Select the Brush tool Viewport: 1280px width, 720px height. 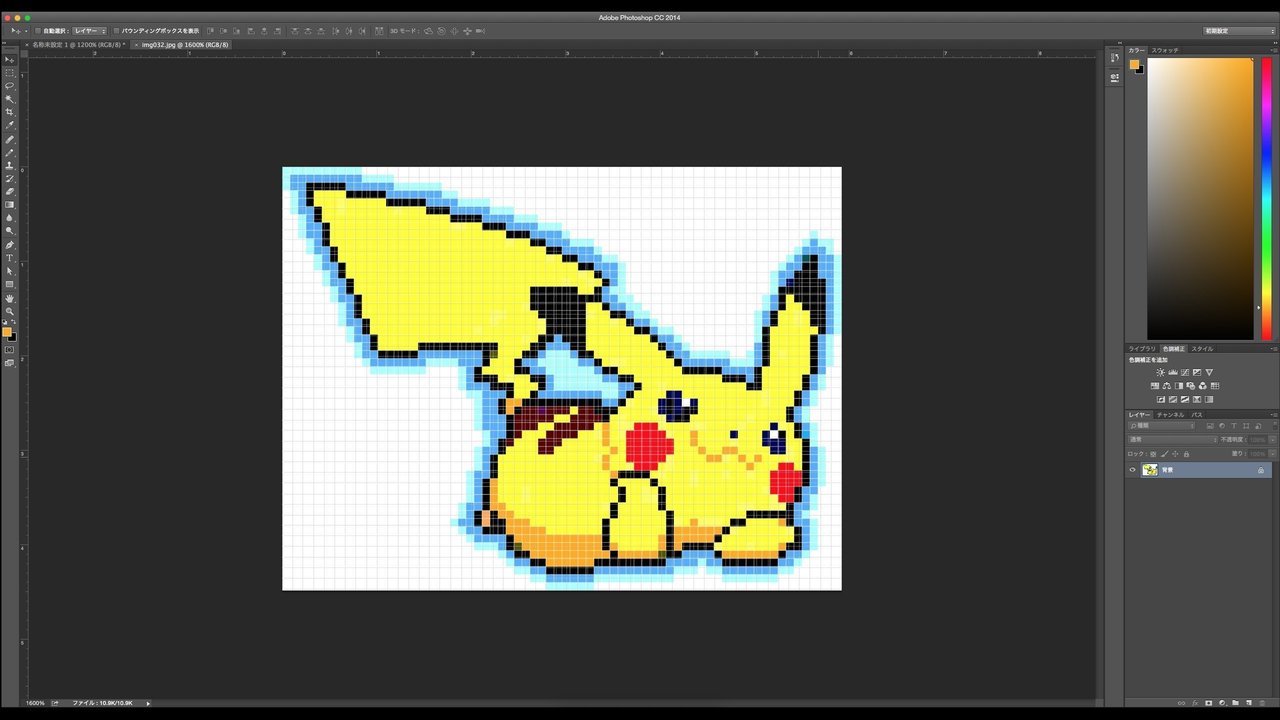[10, 154]
